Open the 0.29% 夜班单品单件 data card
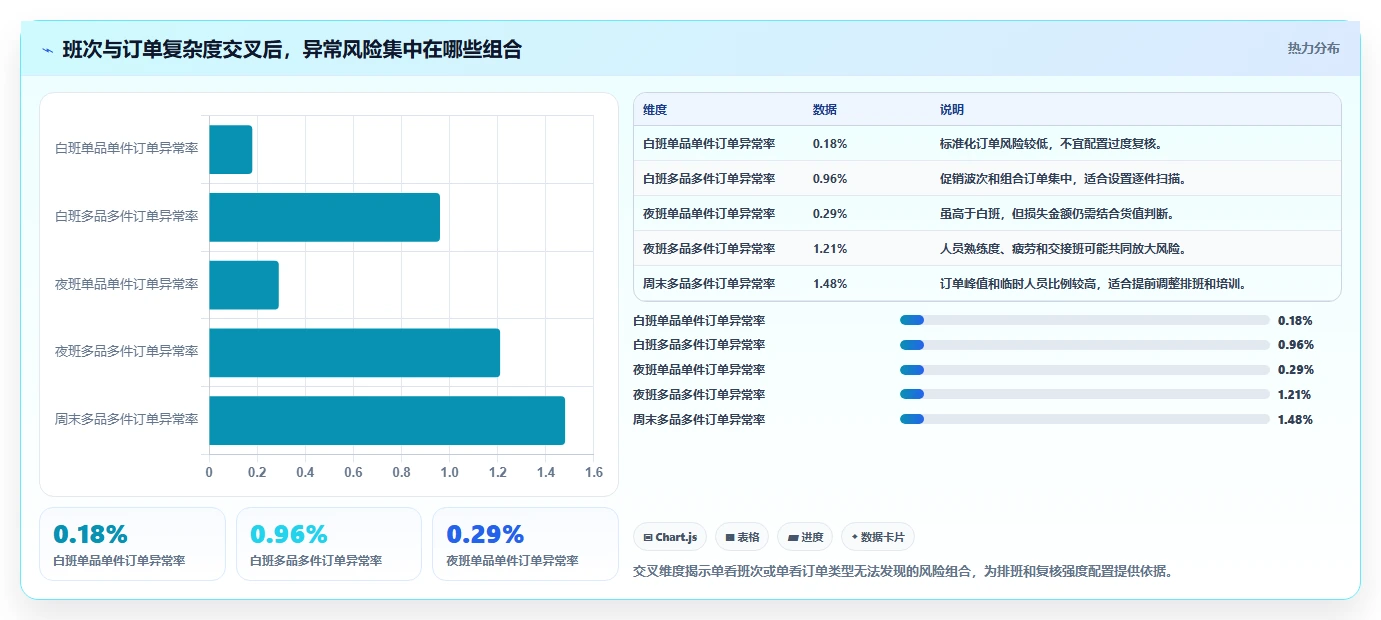Screen dimensions: 1381x620 525,544
